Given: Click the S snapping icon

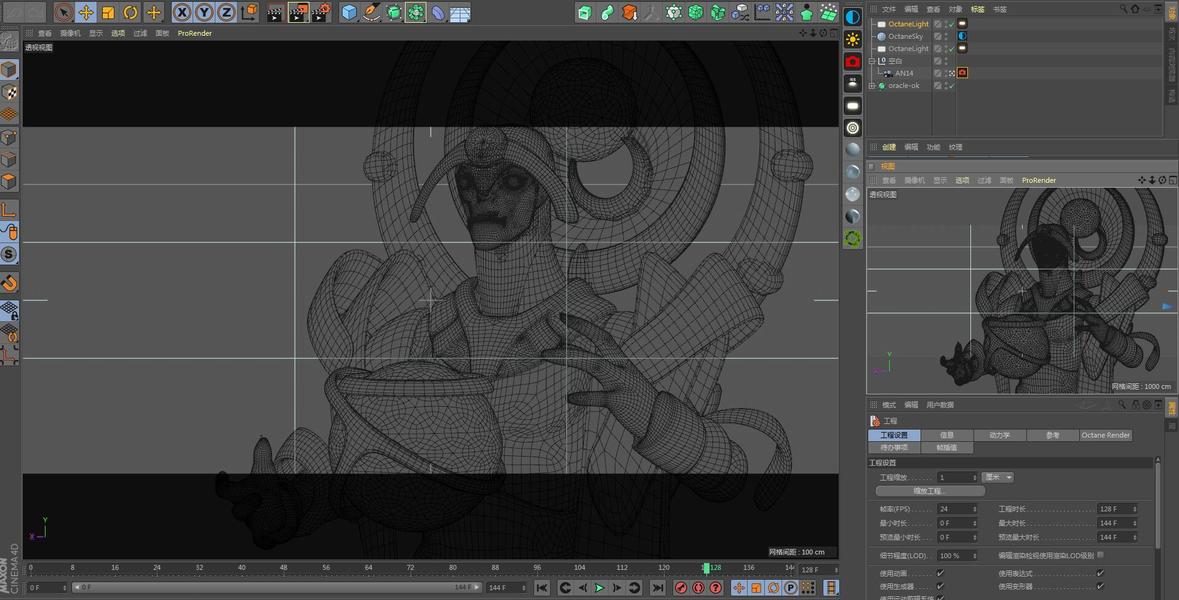Looking at the screenshot, I should tap(9, 254).
